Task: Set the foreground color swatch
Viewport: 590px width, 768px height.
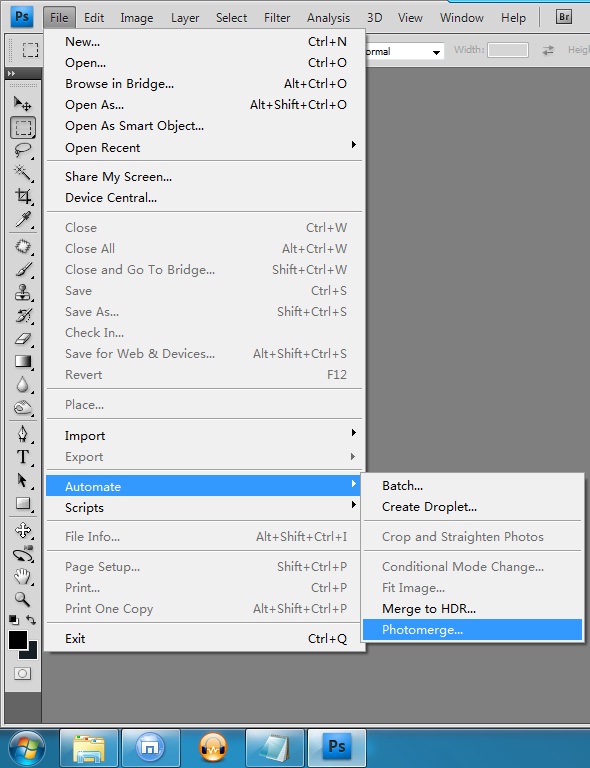Action: click(17, 639)
